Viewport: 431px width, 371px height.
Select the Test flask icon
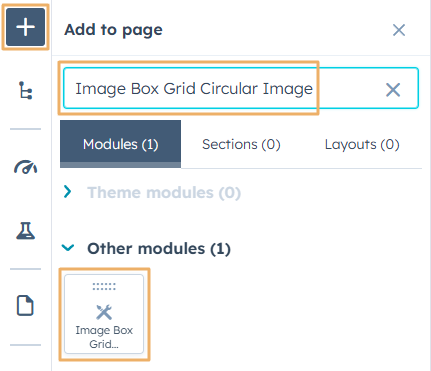tap(26, 231)
